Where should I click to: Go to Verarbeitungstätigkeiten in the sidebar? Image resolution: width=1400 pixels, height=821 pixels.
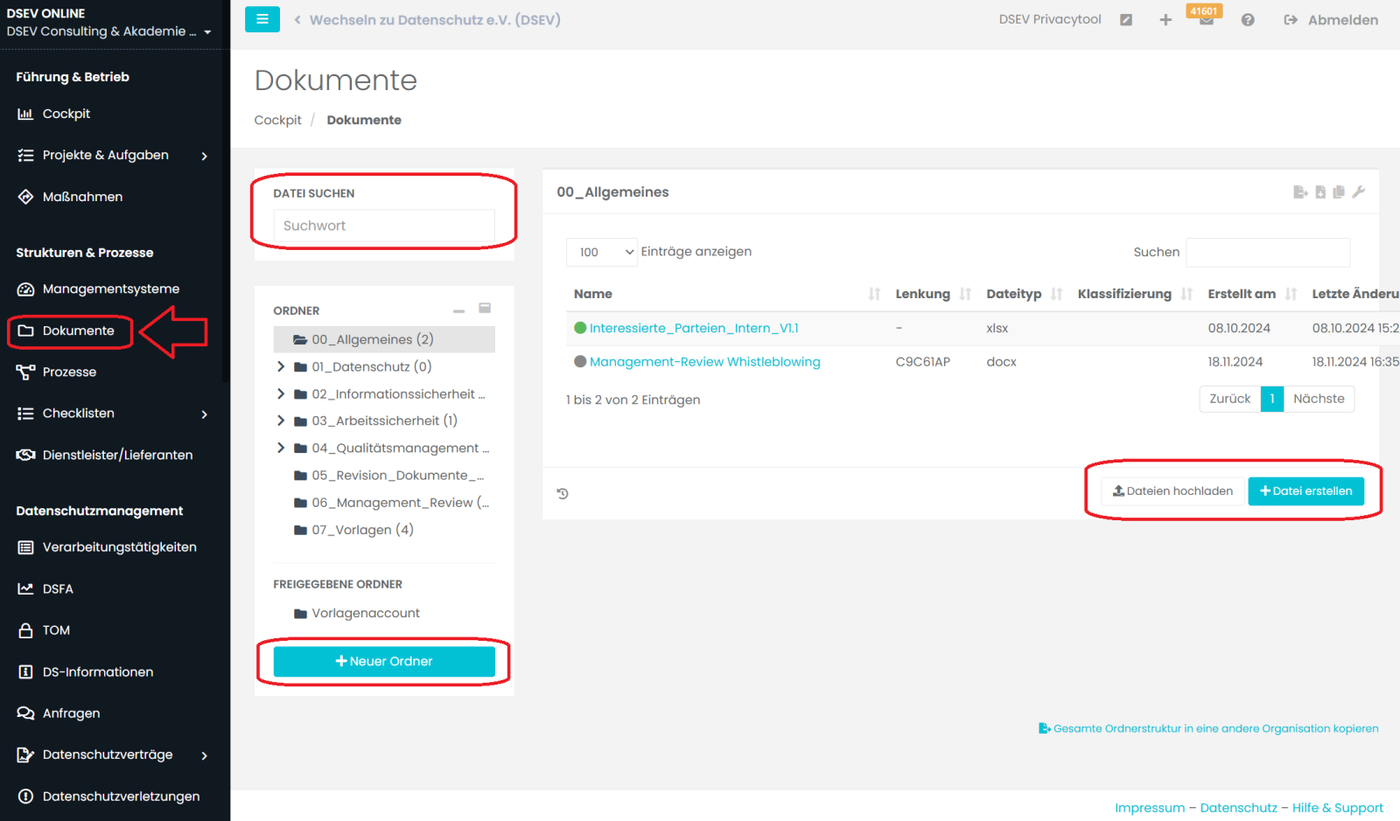(x=118, y=547)
